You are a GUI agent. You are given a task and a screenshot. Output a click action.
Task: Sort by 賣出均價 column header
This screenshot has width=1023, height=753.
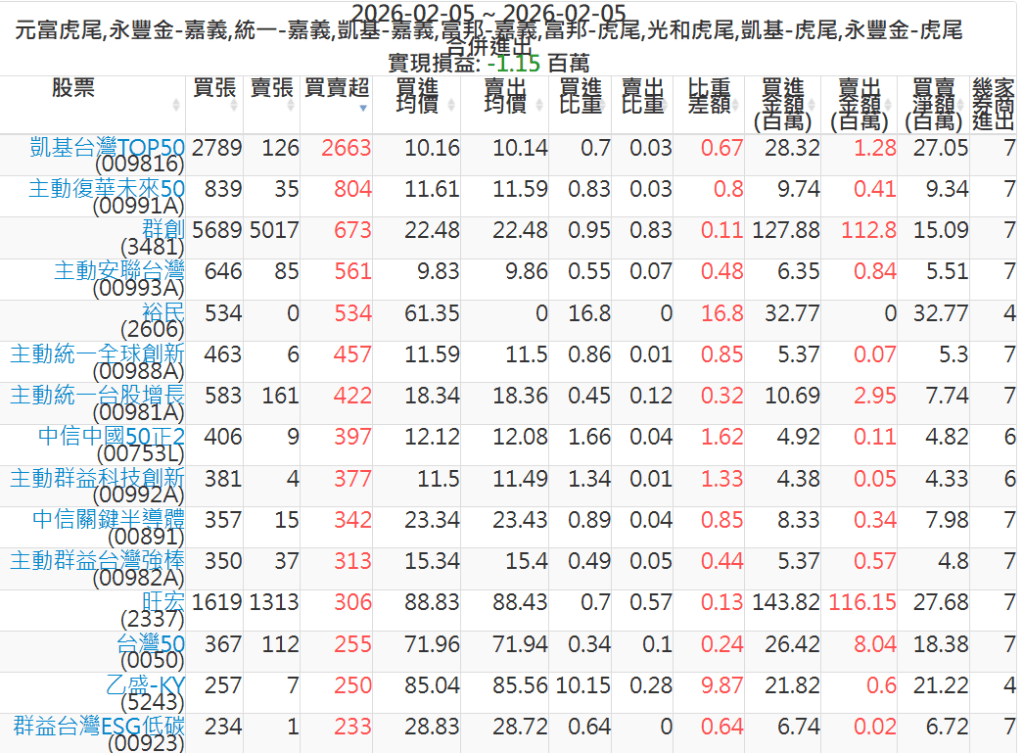tap(504, 95)
